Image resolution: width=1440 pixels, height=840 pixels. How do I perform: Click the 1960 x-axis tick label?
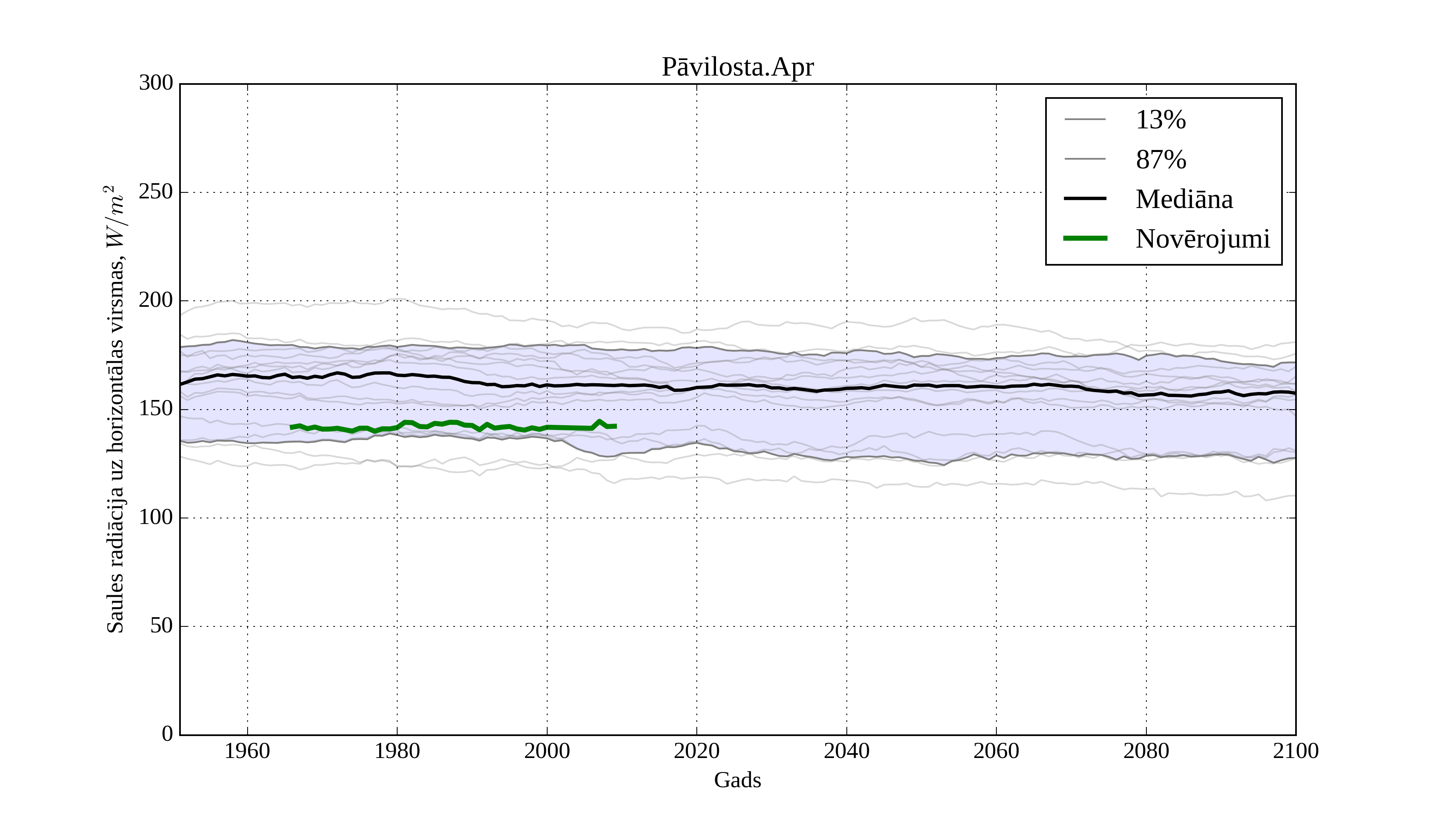[x=247, y=751]
